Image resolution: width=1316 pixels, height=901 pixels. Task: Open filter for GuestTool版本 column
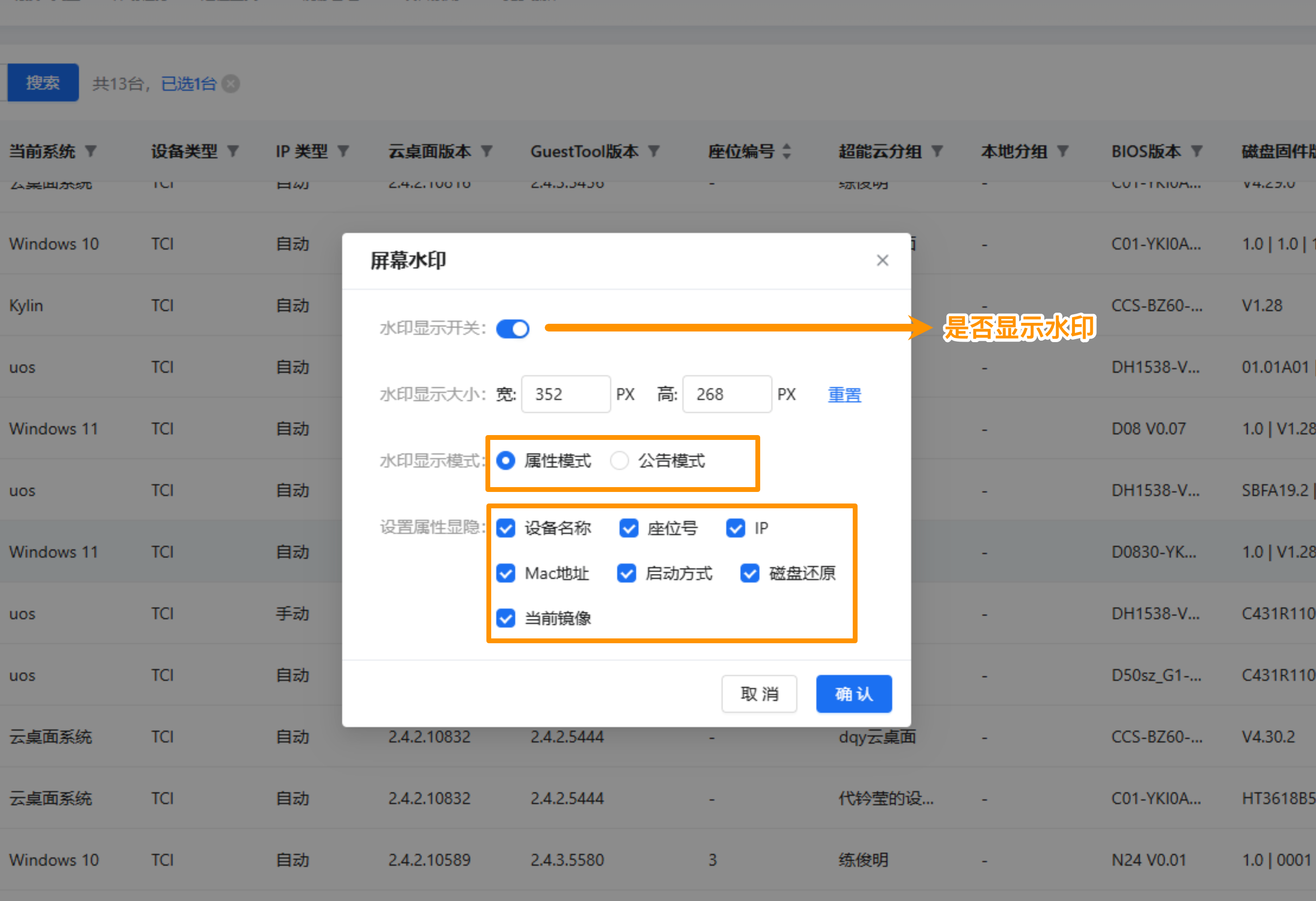654,151
